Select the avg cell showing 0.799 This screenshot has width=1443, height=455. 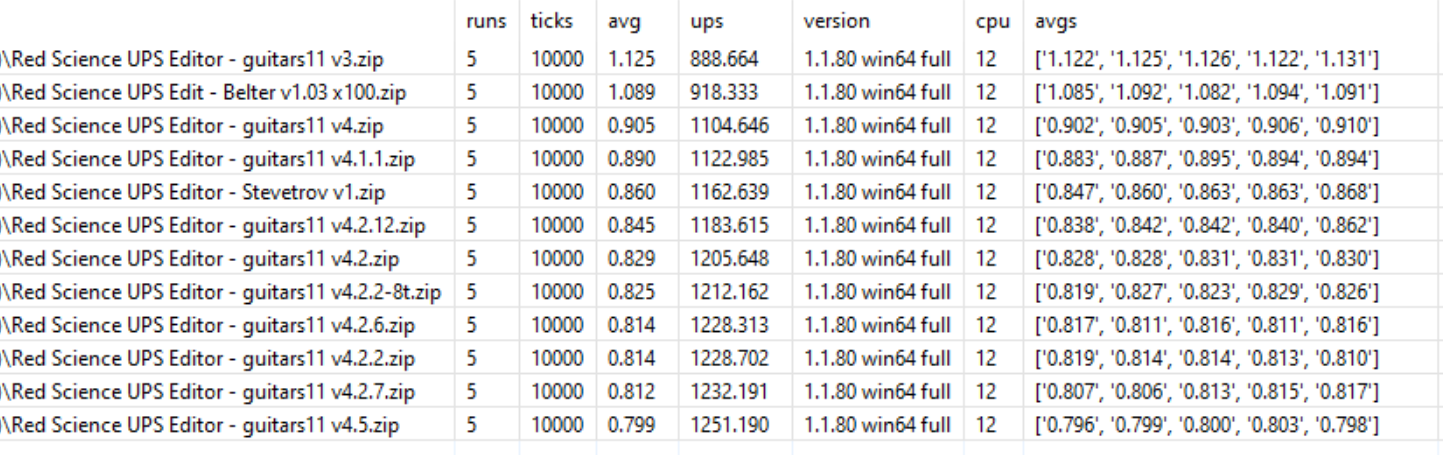click(x=631, y=425)
